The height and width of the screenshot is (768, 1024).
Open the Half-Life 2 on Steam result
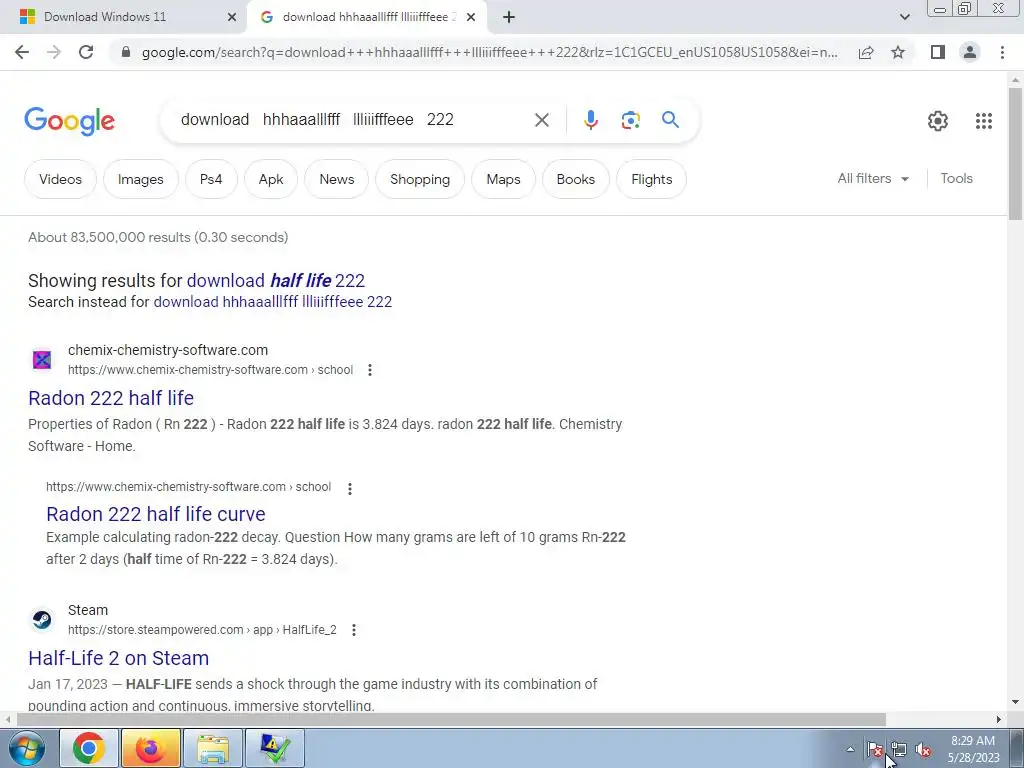118,658
